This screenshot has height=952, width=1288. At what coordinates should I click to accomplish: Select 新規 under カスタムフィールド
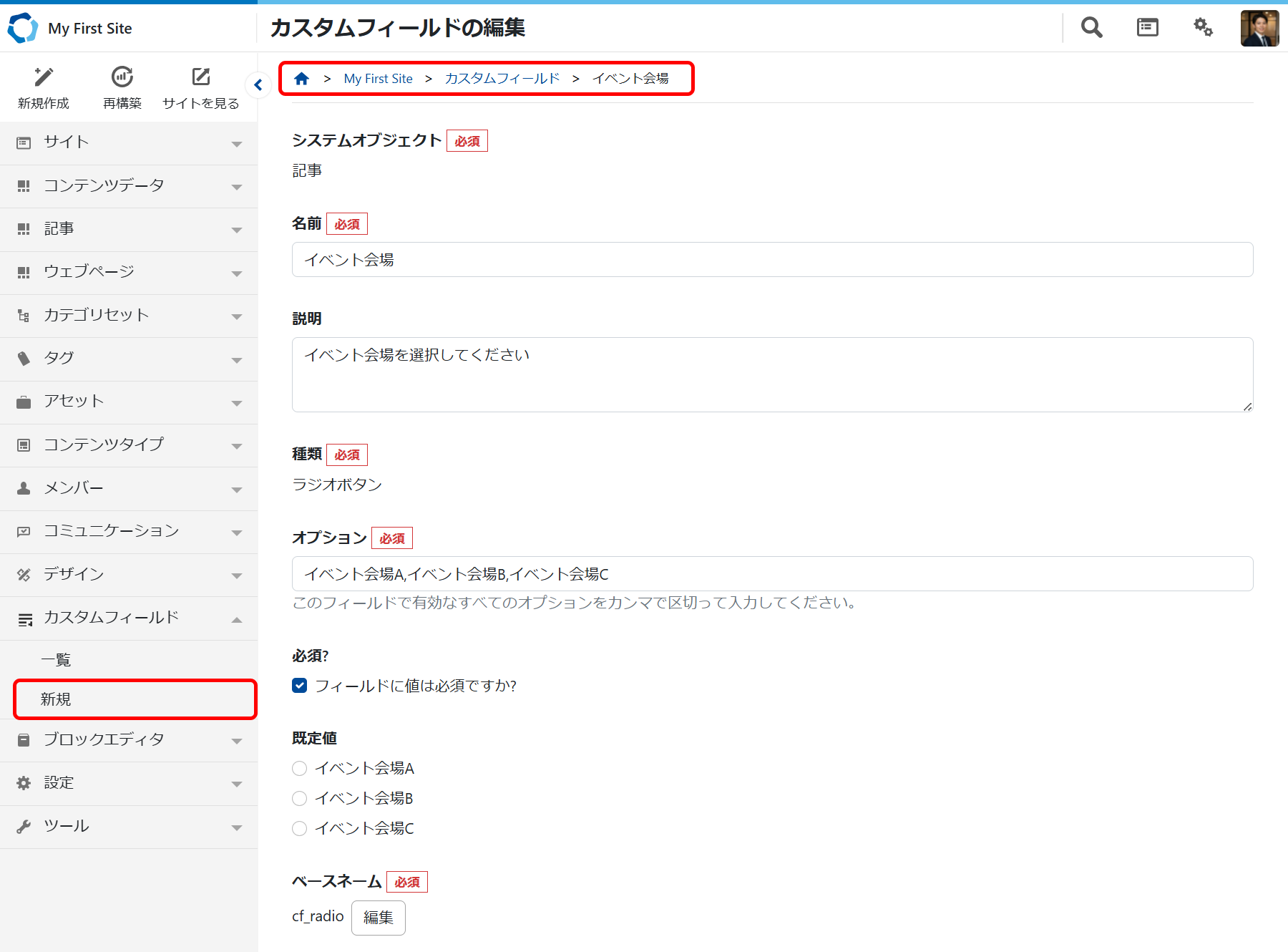click(x=56, y=699)
